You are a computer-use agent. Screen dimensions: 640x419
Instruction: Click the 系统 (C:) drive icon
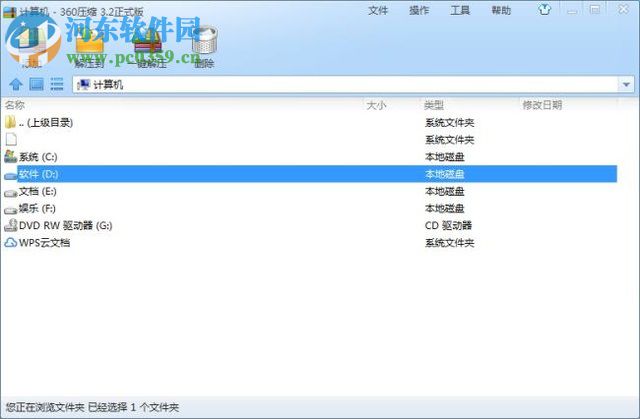[10, 156]
